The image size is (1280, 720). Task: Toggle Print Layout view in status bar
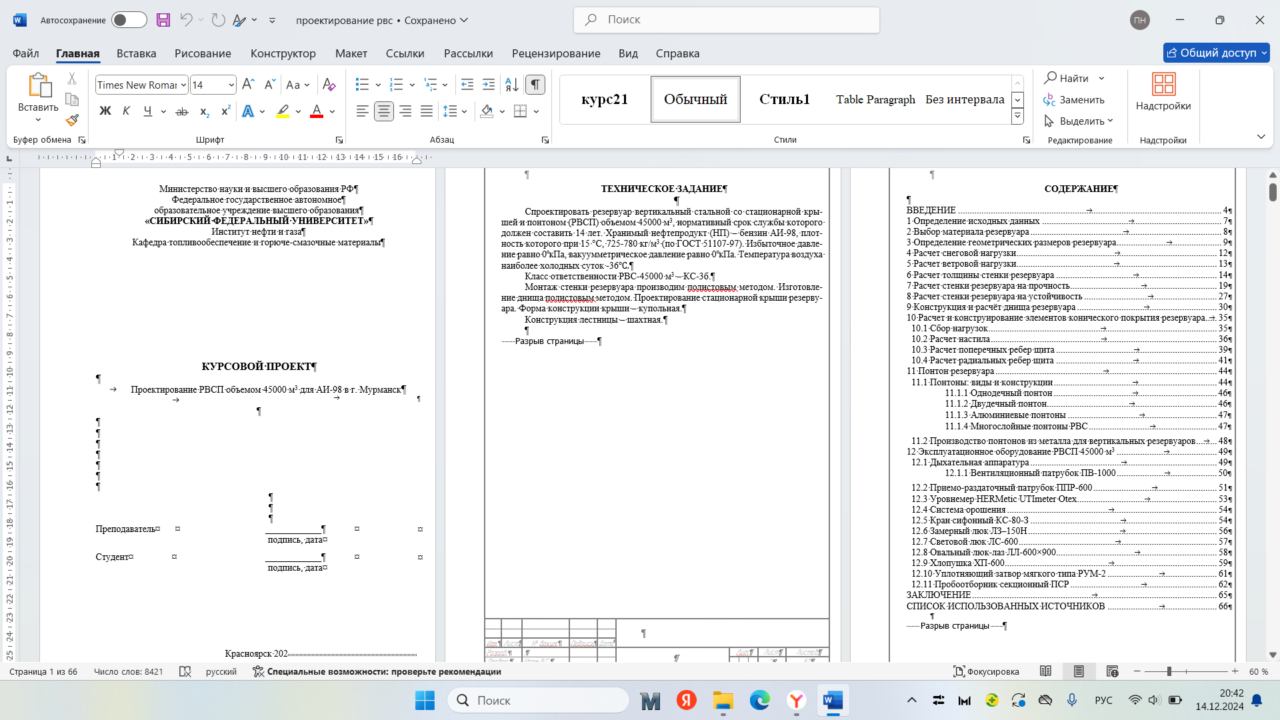pyautogui.click(x=1078, y=672)
